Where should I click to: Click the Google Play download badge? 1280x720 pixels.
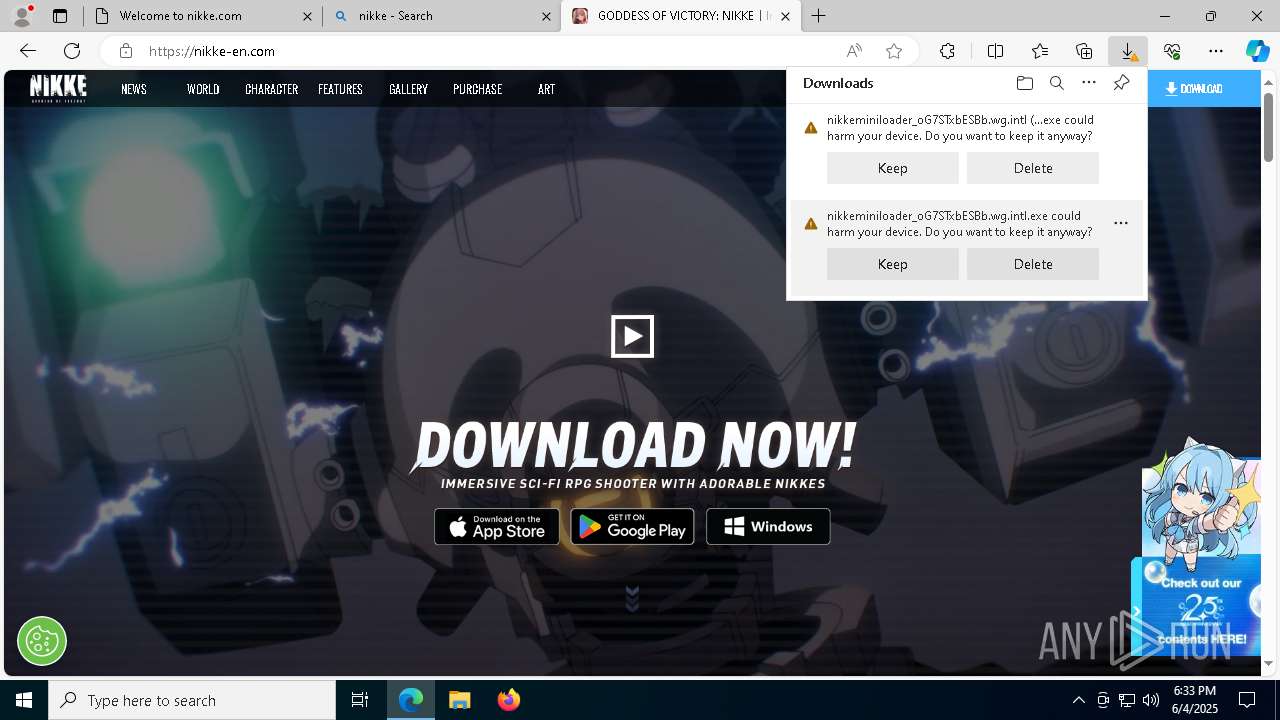tap(632, 527)
